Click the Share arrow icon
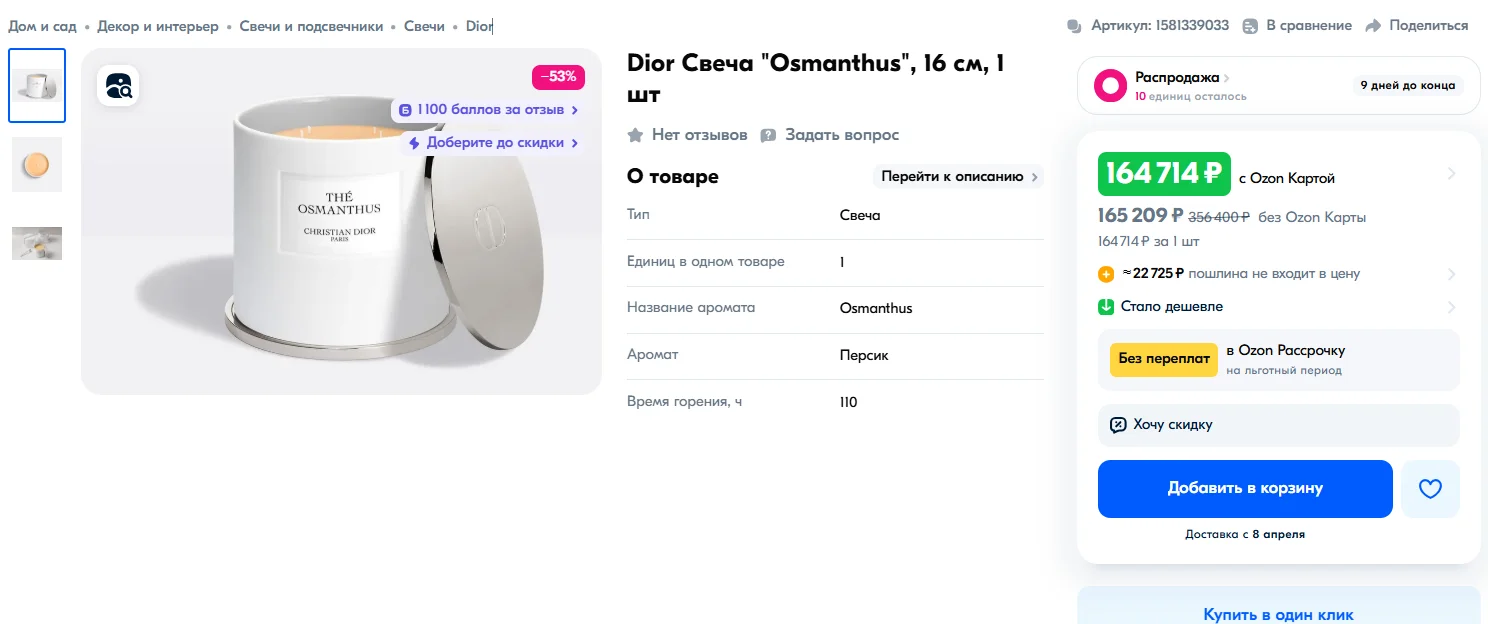The width and height of the screenshot is (1488, 624). pos(1373,26)
